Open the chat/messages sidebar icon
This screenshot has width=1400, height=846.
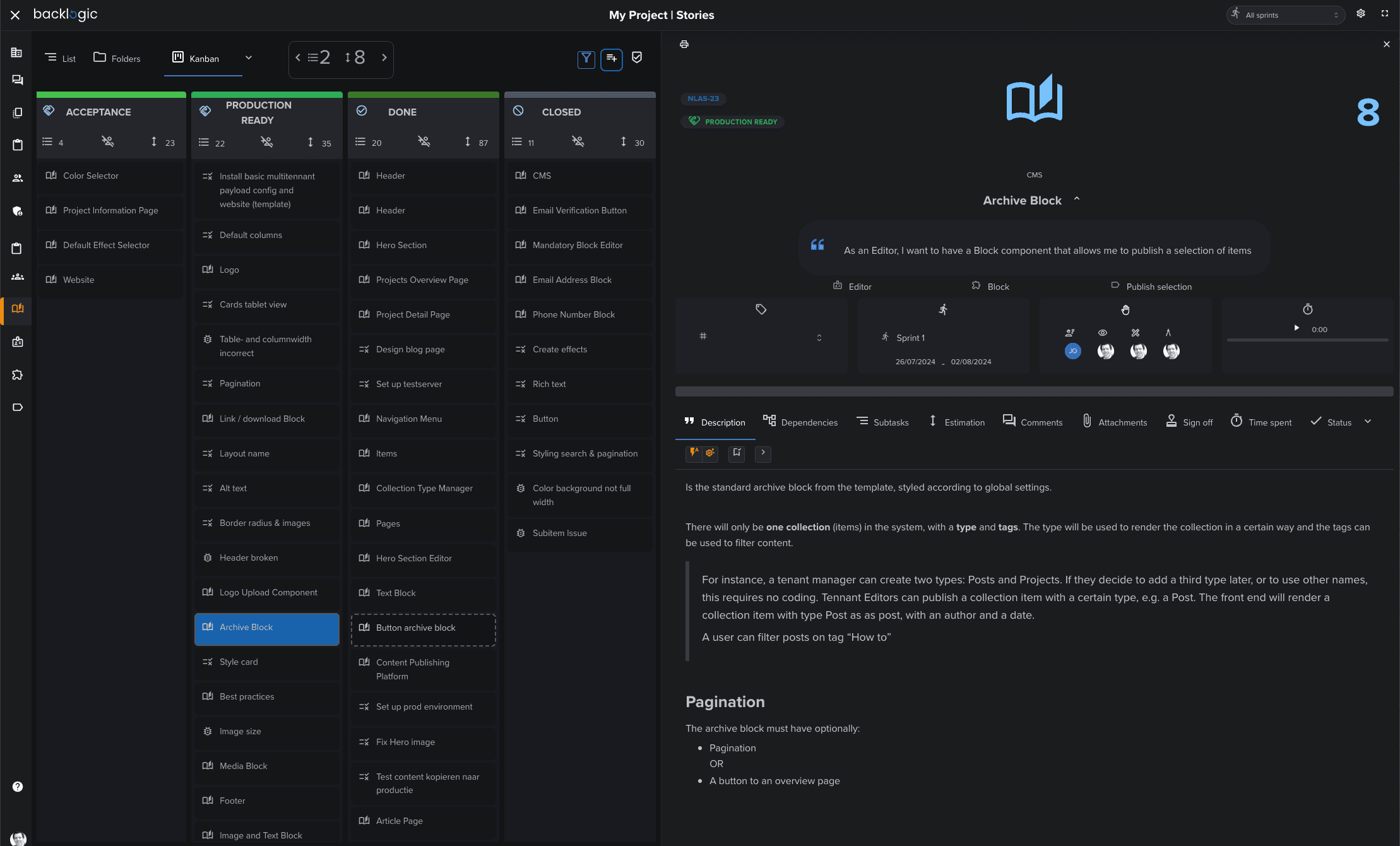[16, 80]
